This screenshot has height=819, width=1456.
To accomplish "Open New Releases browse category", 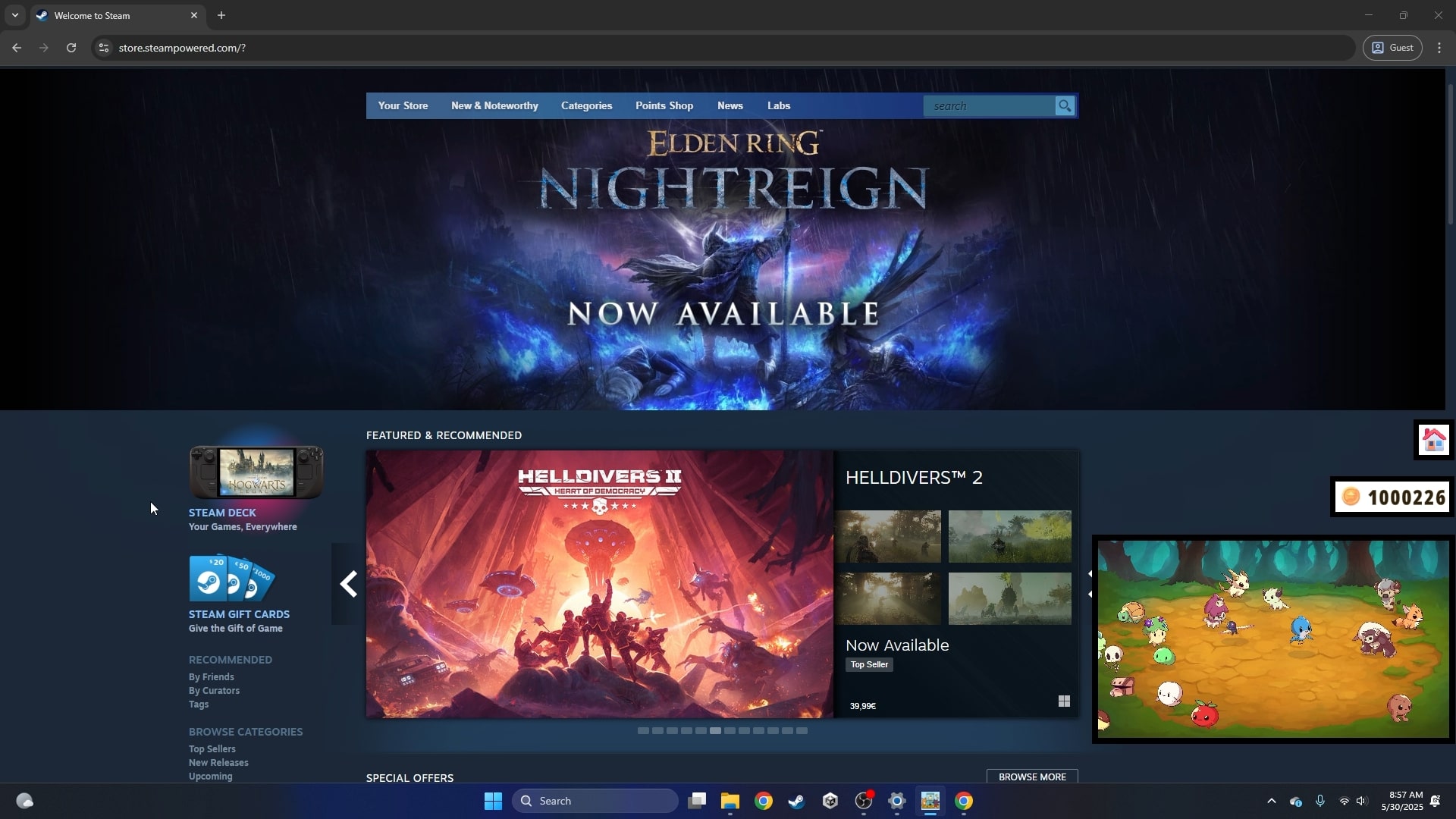I will 218,763.
